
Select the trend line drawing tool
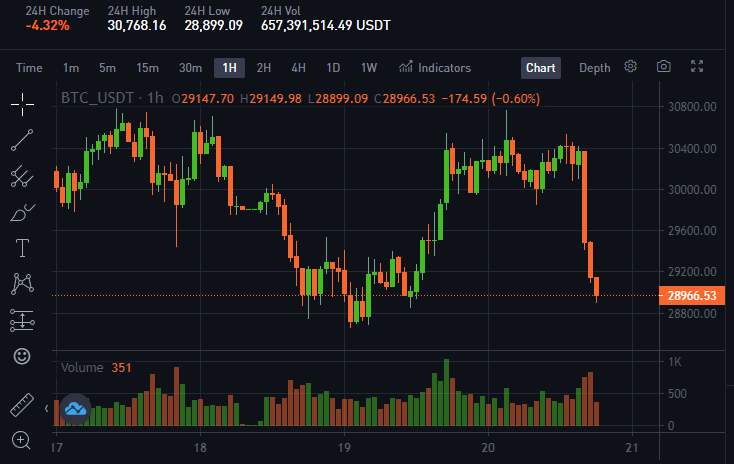tap(22, 140)
